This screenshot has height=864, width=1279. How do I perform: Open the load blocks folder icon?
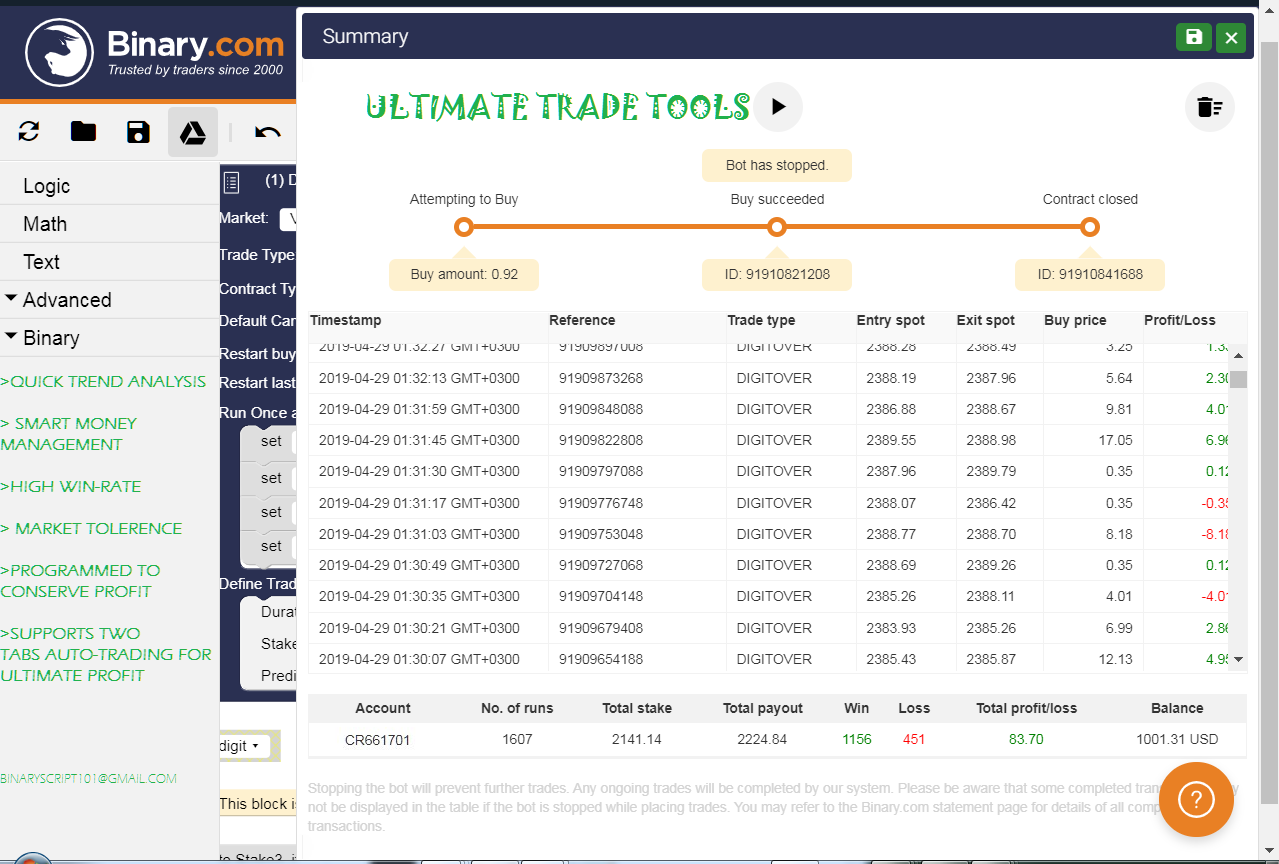pos(83,131)
